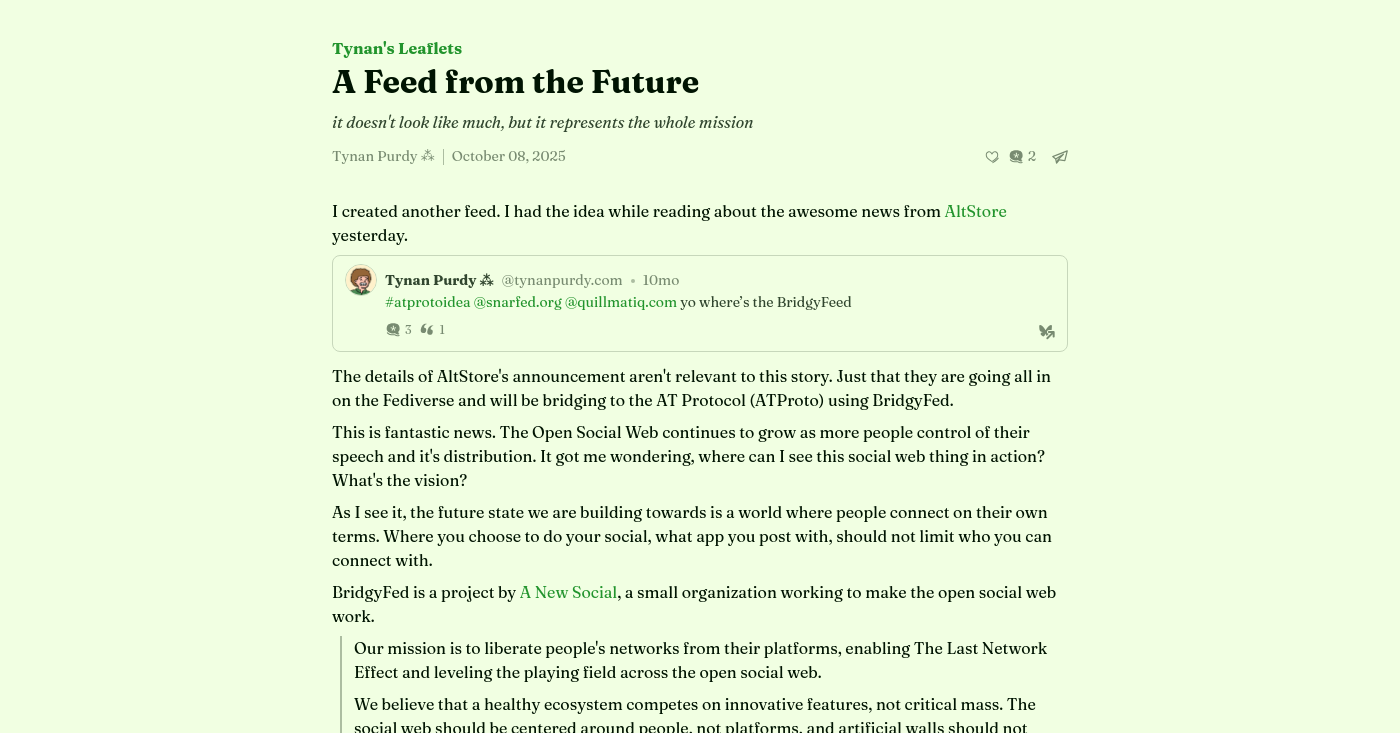This screenshot has height=733, width=1400.
Task: Share the article via paper plane icon
Action: pos(1060,157)
